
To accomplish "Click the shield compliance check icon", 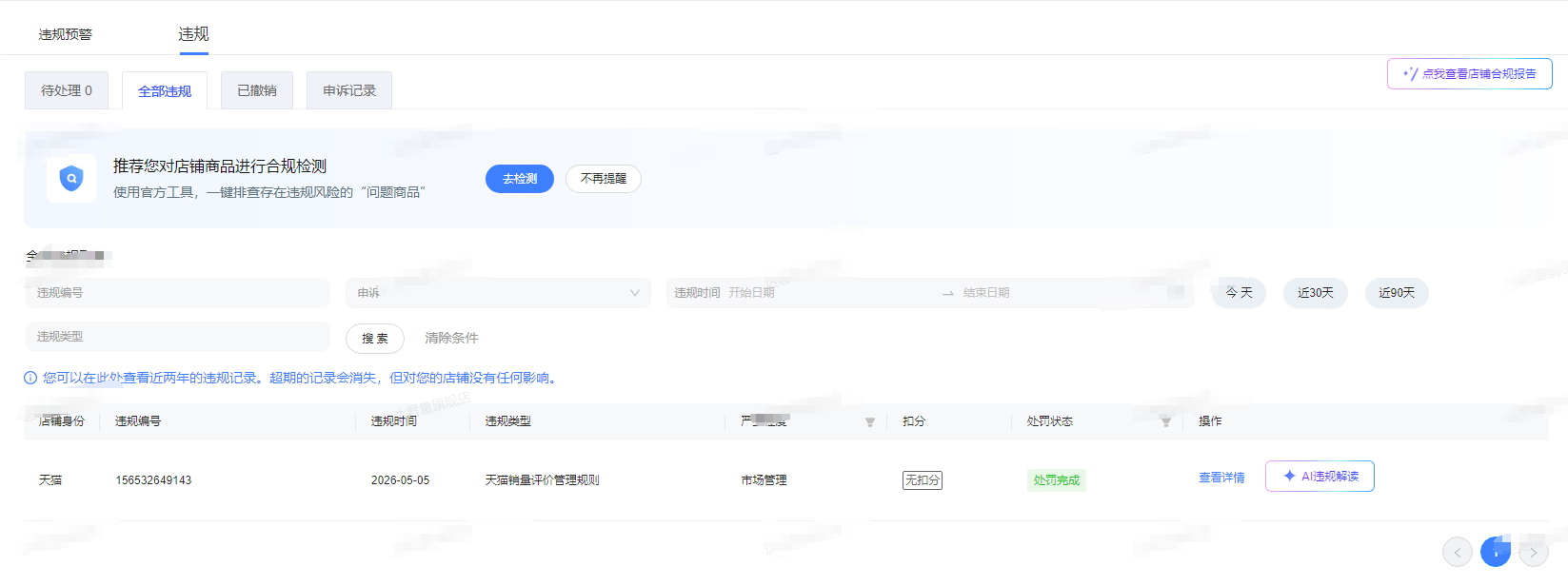I will tap(71, 178).
